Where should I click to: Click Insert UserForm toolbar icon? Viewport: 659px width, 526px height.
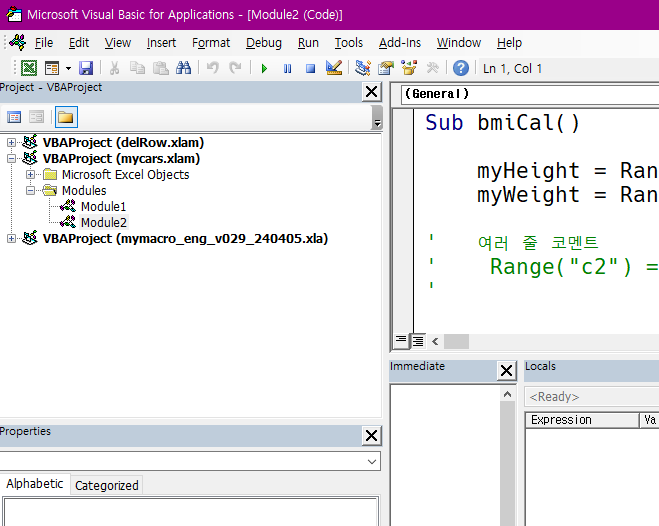tap(52, 68)
